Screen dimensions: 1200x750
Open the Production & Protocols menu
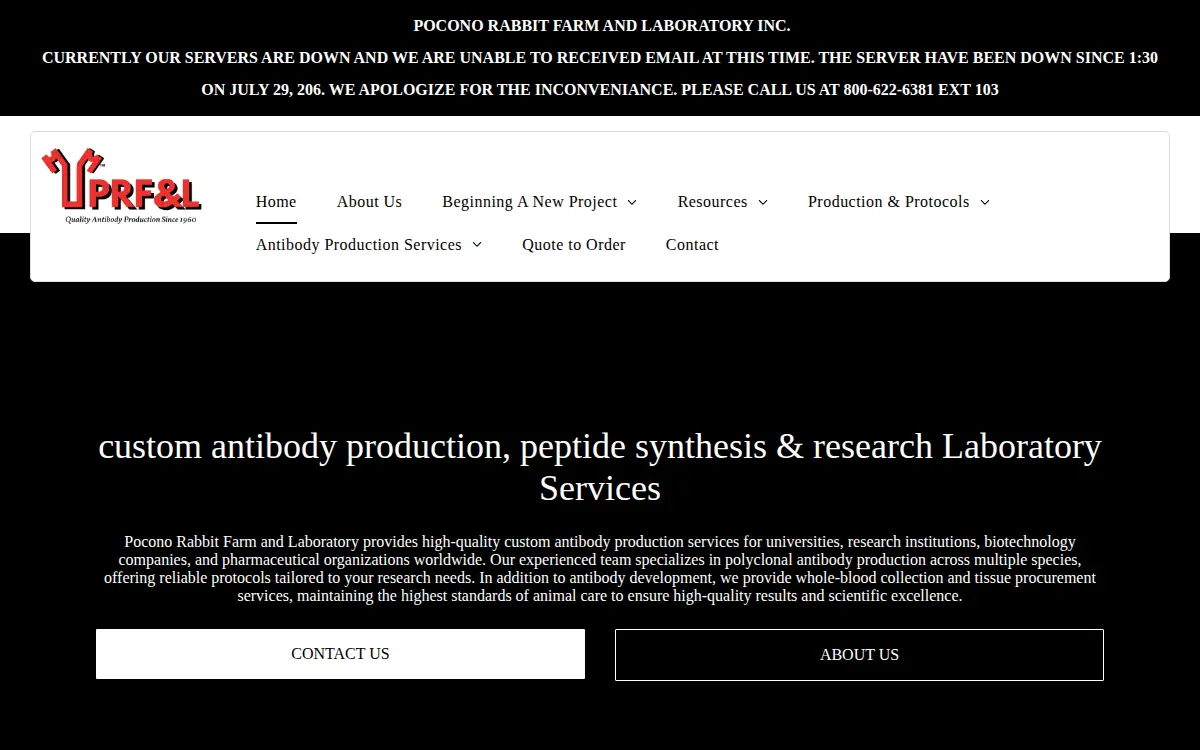(889, 202)
